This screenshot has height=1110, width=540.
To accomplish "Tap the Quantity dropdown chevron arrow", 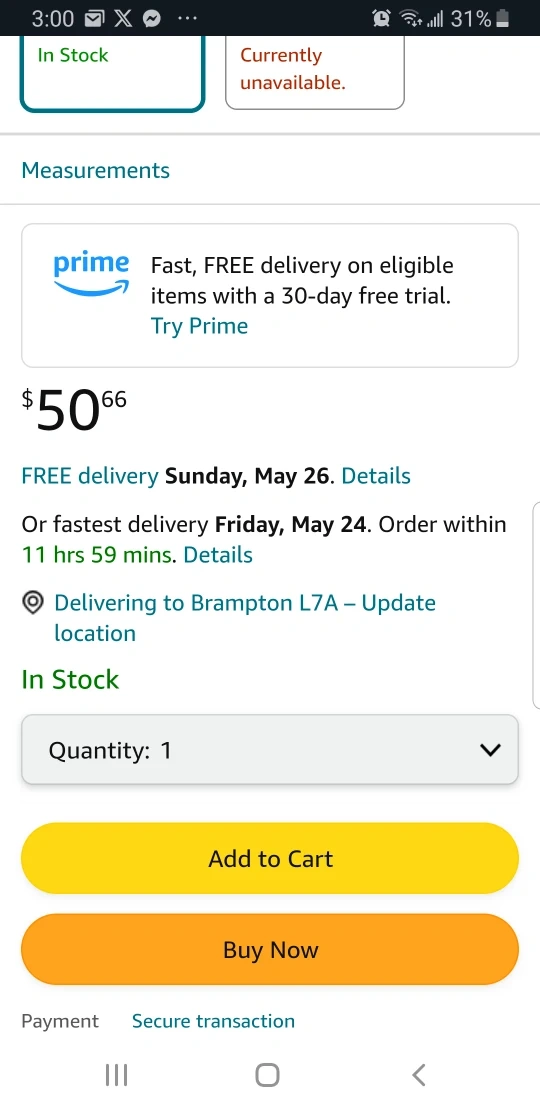I will (490, 750).
